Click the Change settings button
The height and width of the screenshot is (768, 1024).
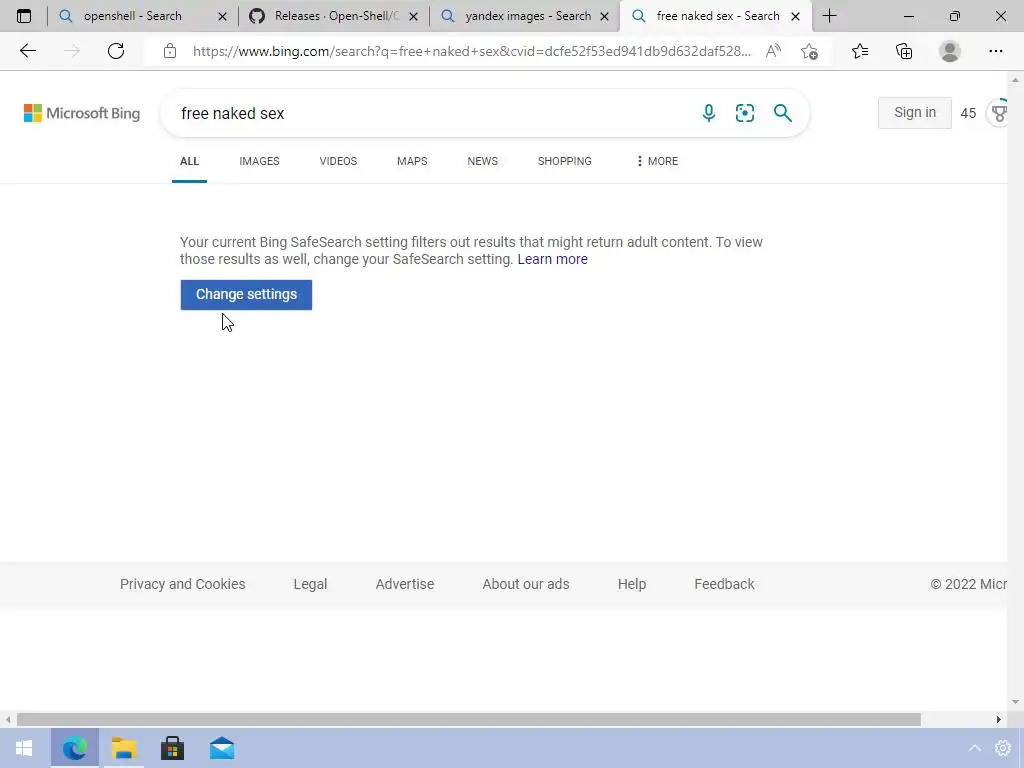click(x=246, y=295)
